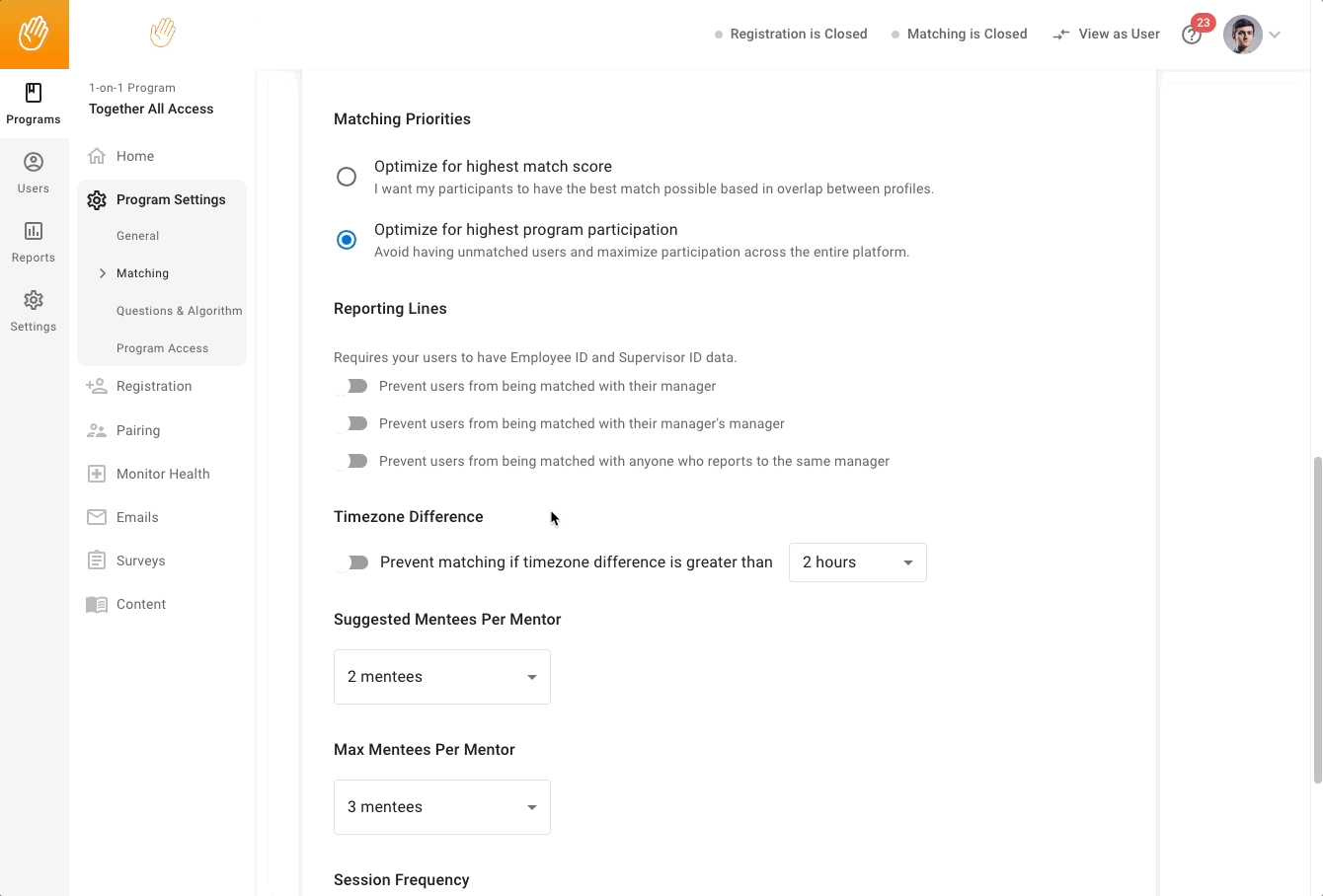Switch to View as User

[x=1106, y=34]
